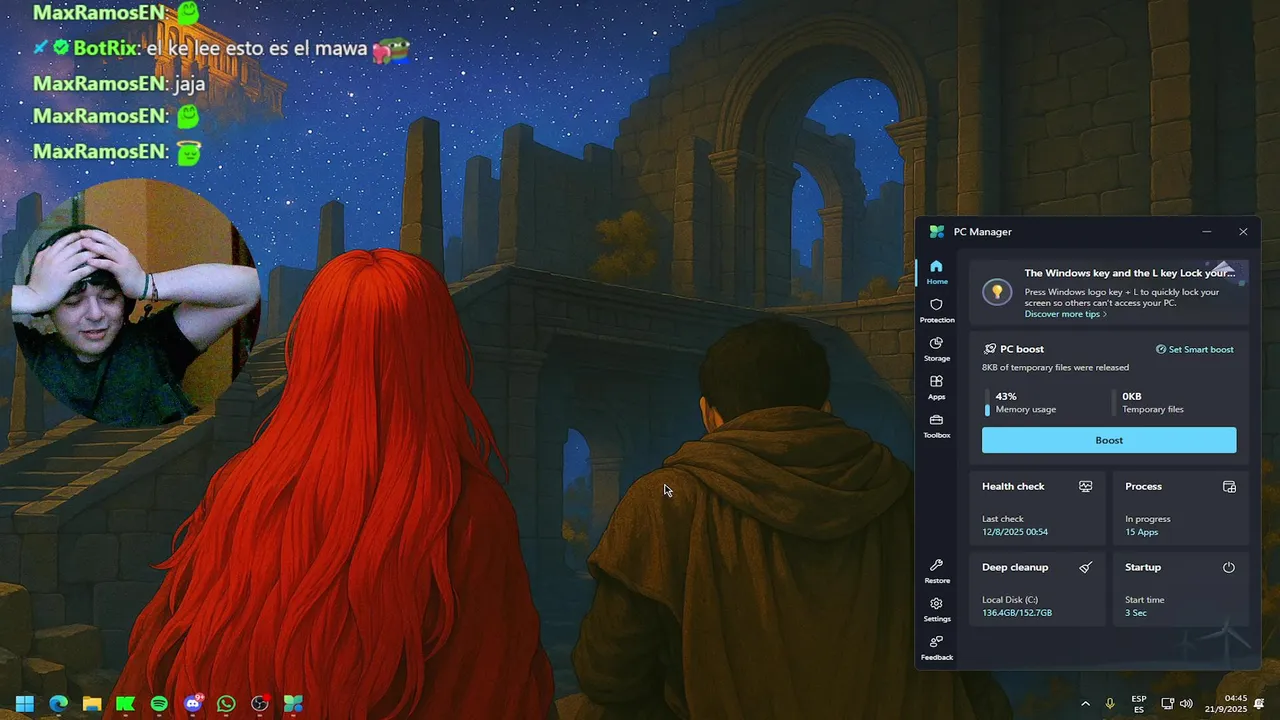Screen dimensions: 1280x720
Task: Open notifications bell in taskbar
Action: click(x=1259, y=704)
